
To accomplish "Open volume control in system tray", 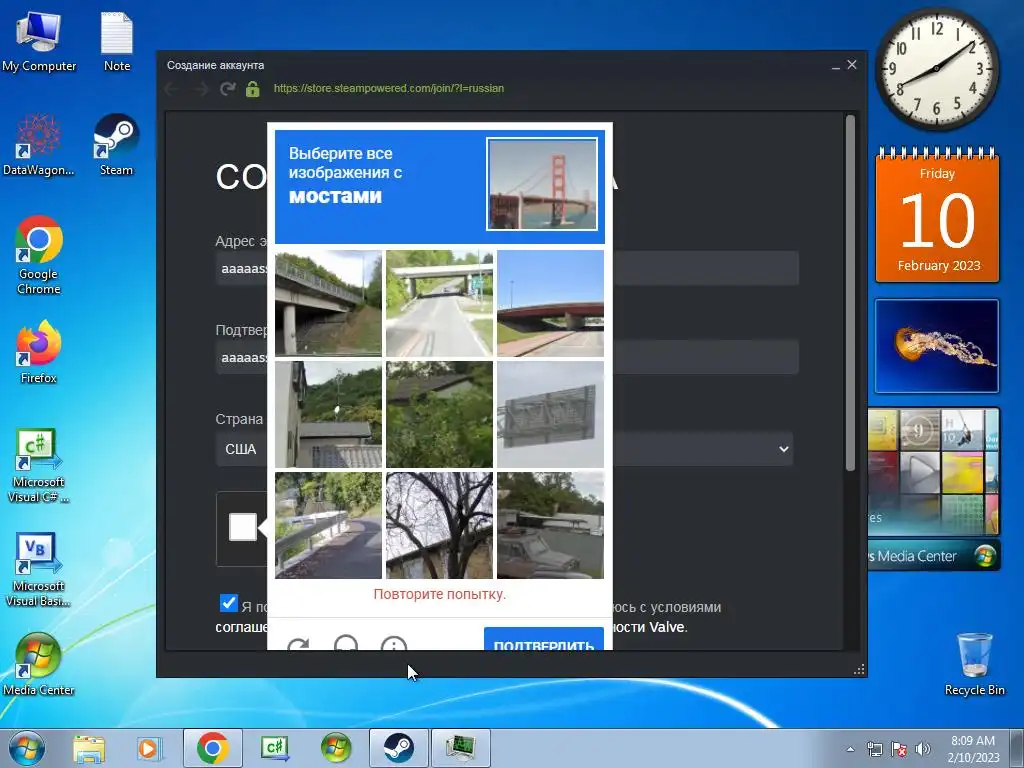I will pos(923,749).
